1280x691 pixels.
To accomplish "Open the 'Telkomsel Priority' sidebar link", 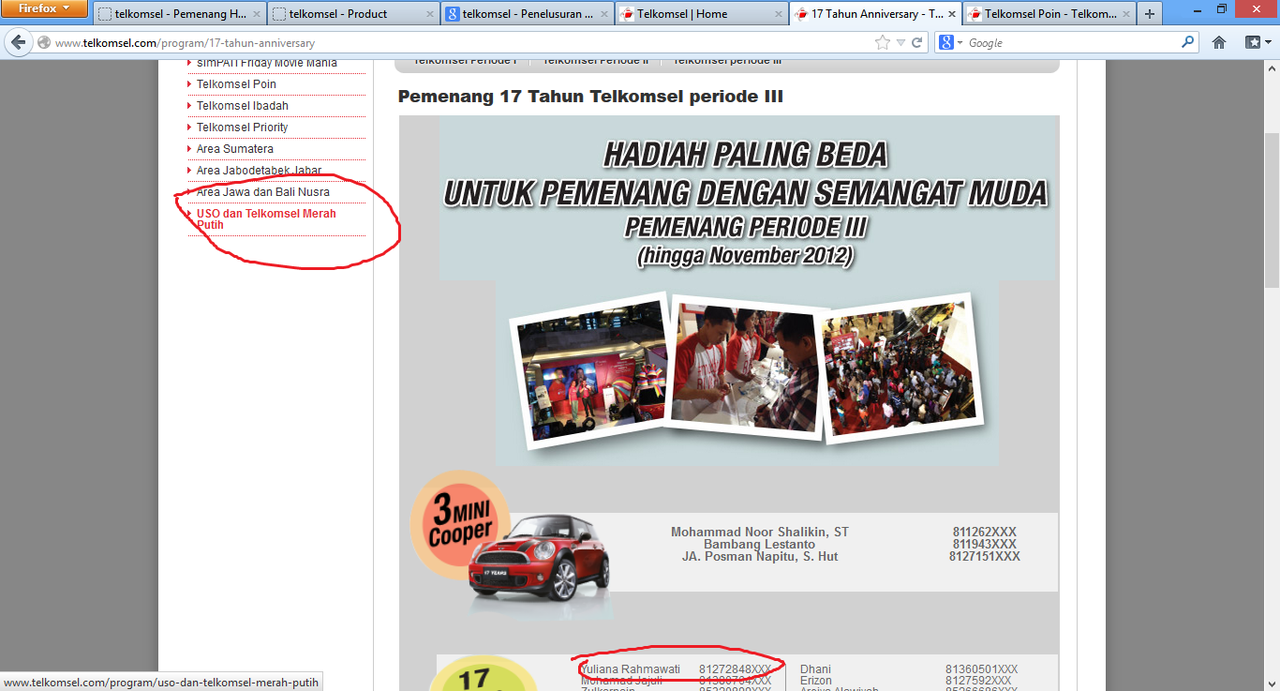I will (x=242, y=128).
